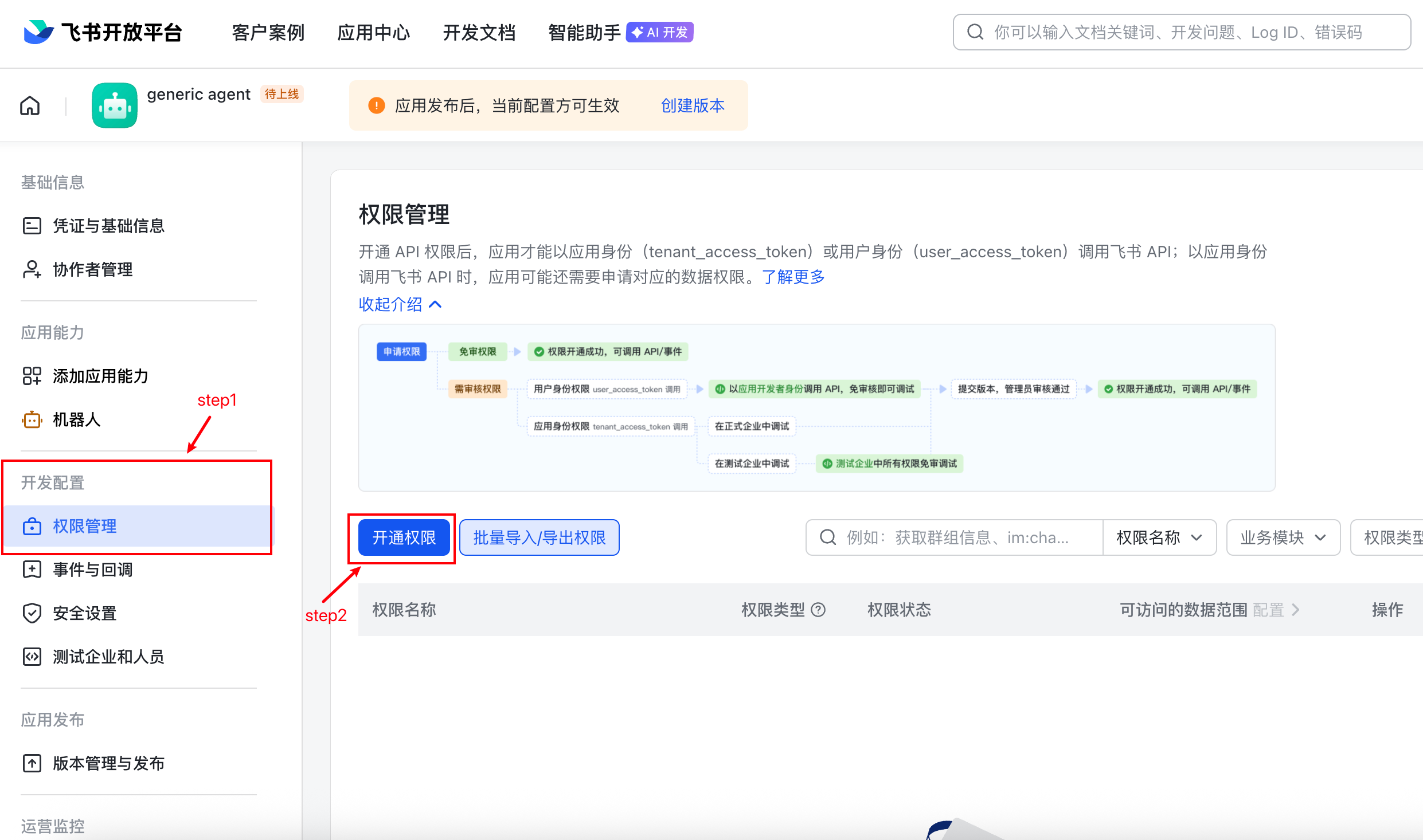Click the 开通权限 button
This screenshot has height=840, width=1423.
pos(404,537)
